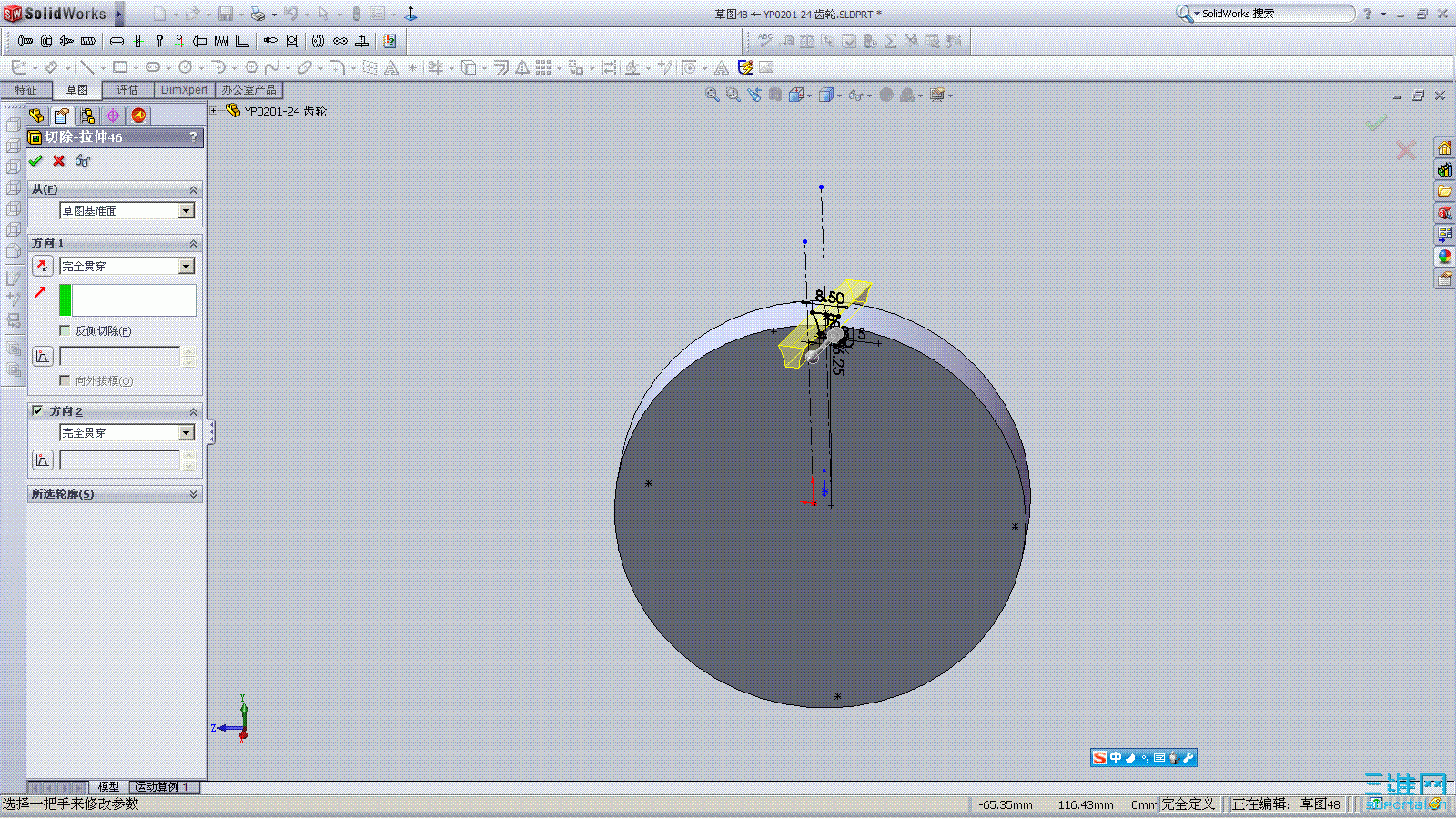Open the File Explorer folder icon in task pane
The image size is (1456, 819).
point(1444,191)
